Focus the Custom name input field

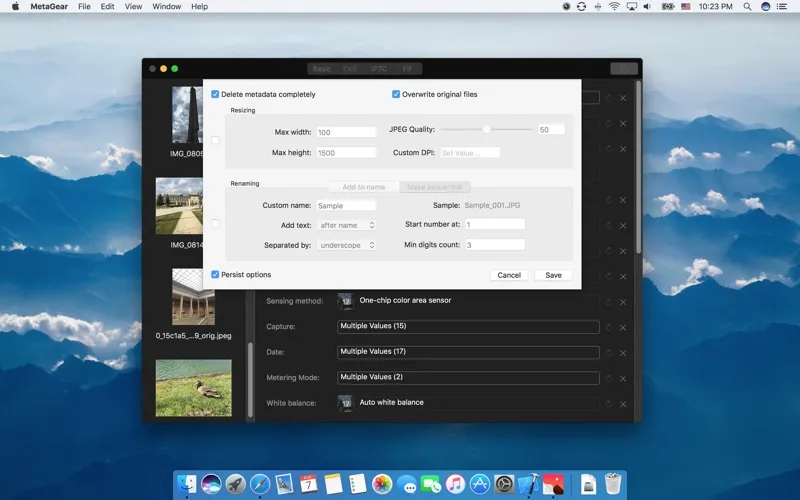click(346, 206)
